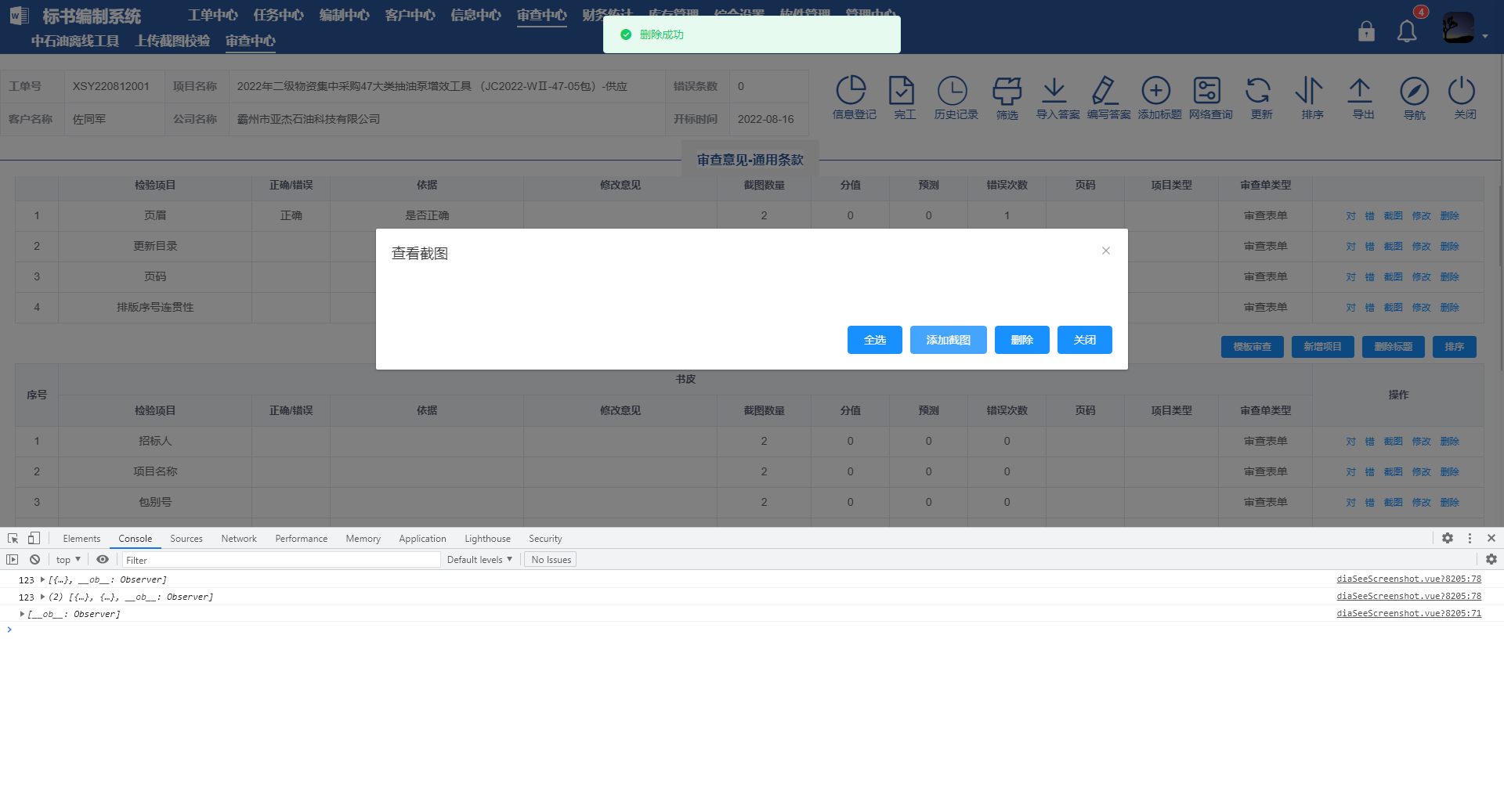1504x812 pixels.
Task: Toggle live expression eye icon
Action: tap(103, 559)
